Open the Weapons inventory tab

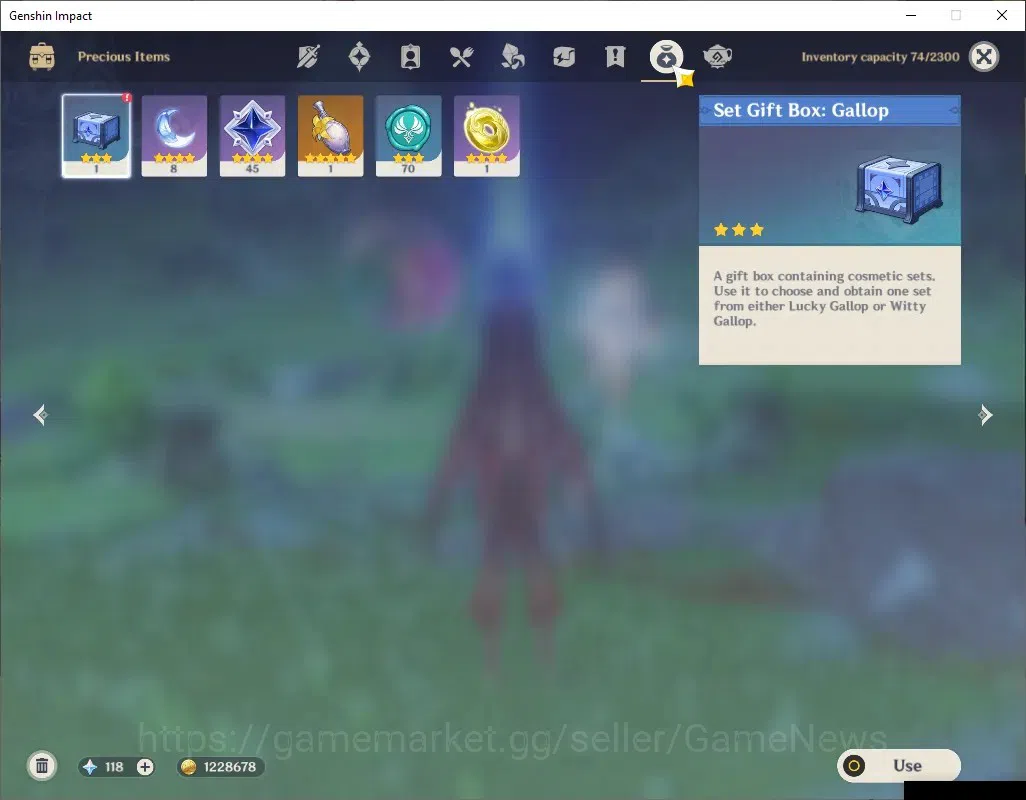point(308,57)
